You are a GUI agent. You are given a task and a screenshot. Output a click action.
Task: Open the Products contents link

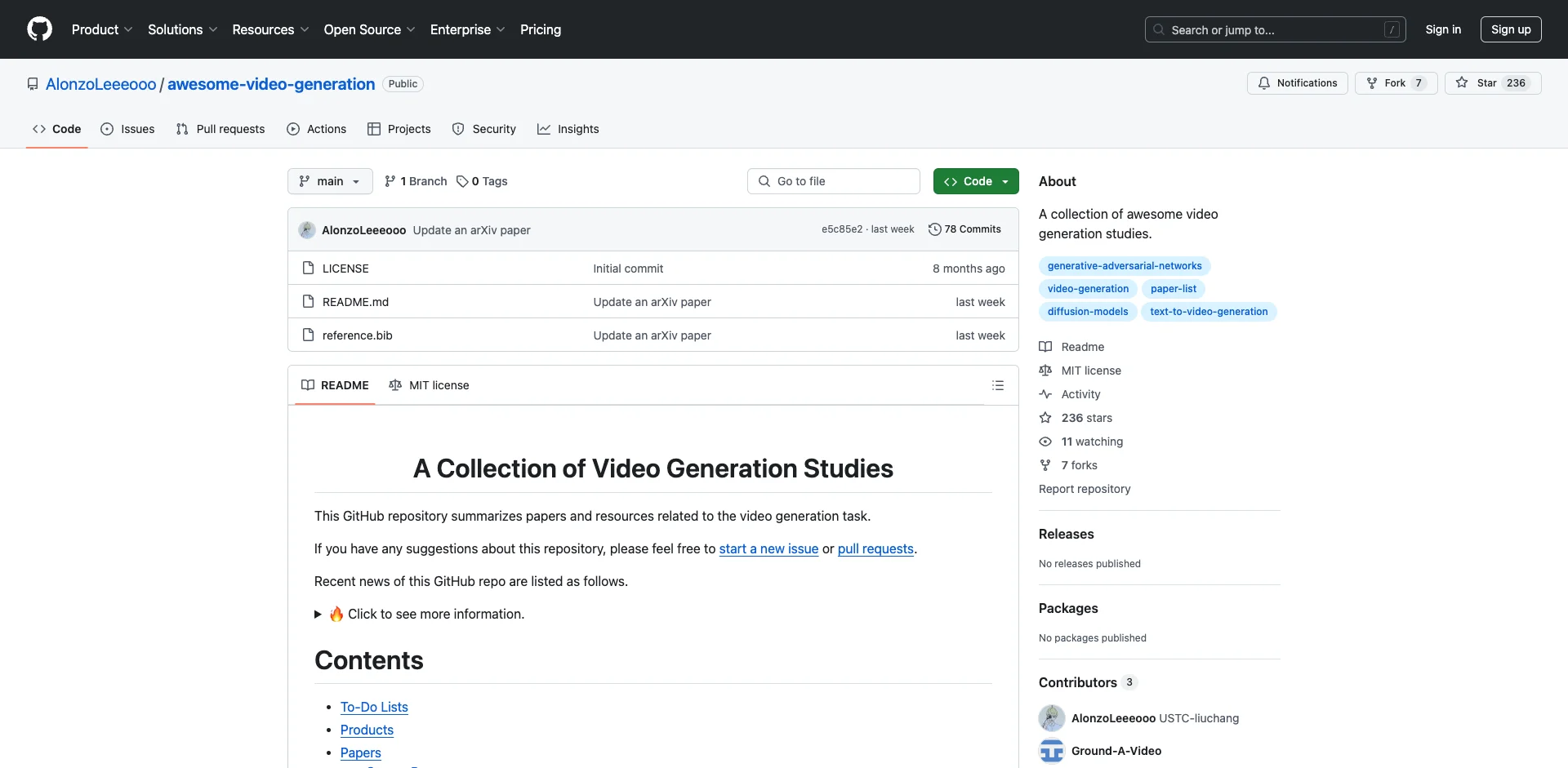[x=367, y=730]
